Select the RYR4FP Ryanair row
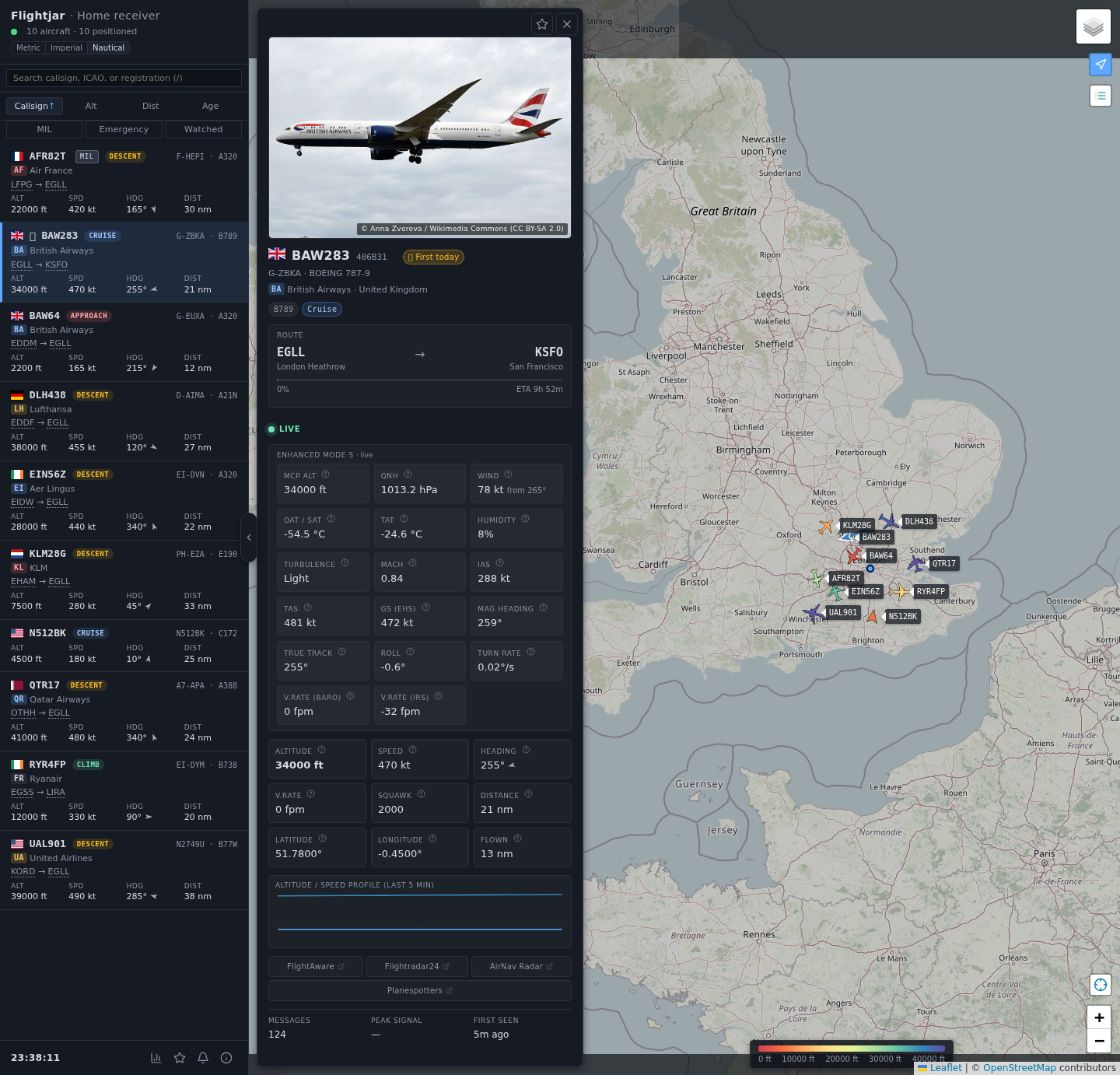 (124, 791)
